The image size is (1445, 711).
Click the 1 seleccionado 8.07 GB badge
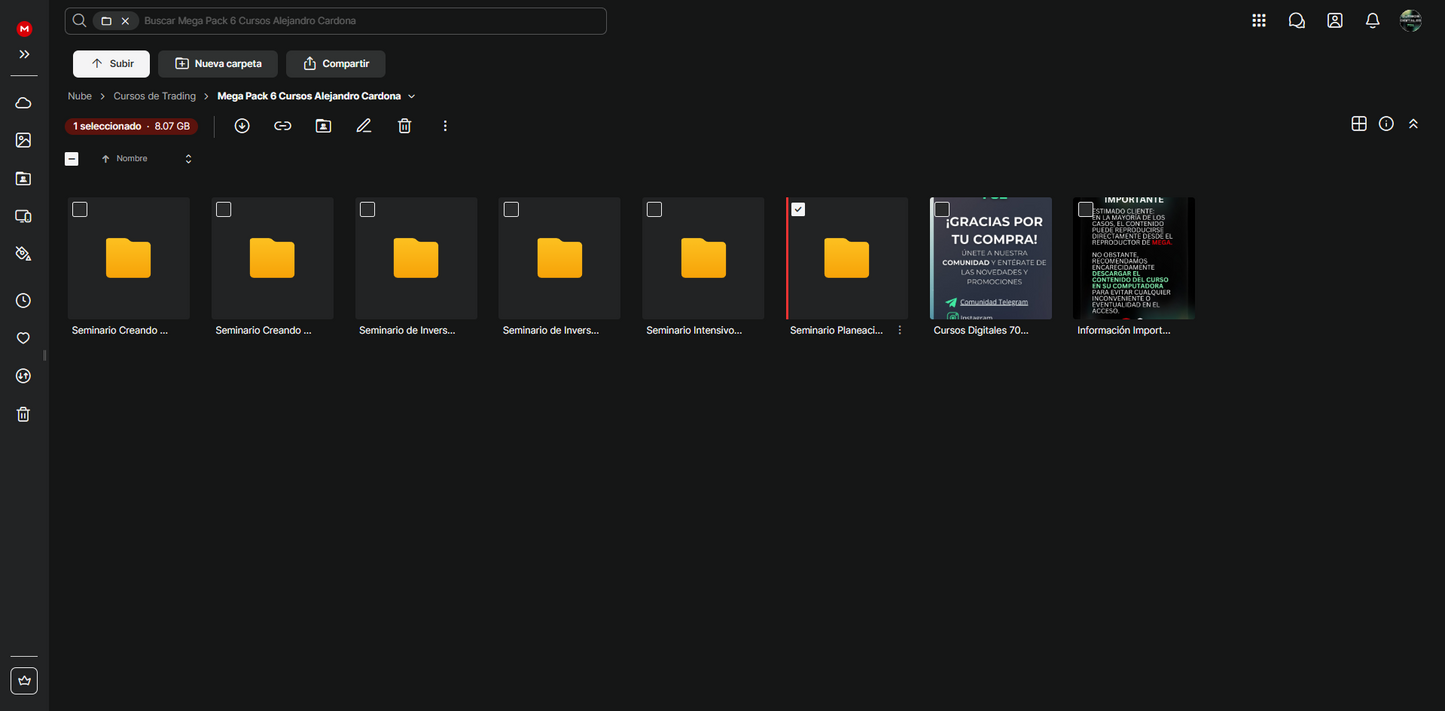[131, 126]
